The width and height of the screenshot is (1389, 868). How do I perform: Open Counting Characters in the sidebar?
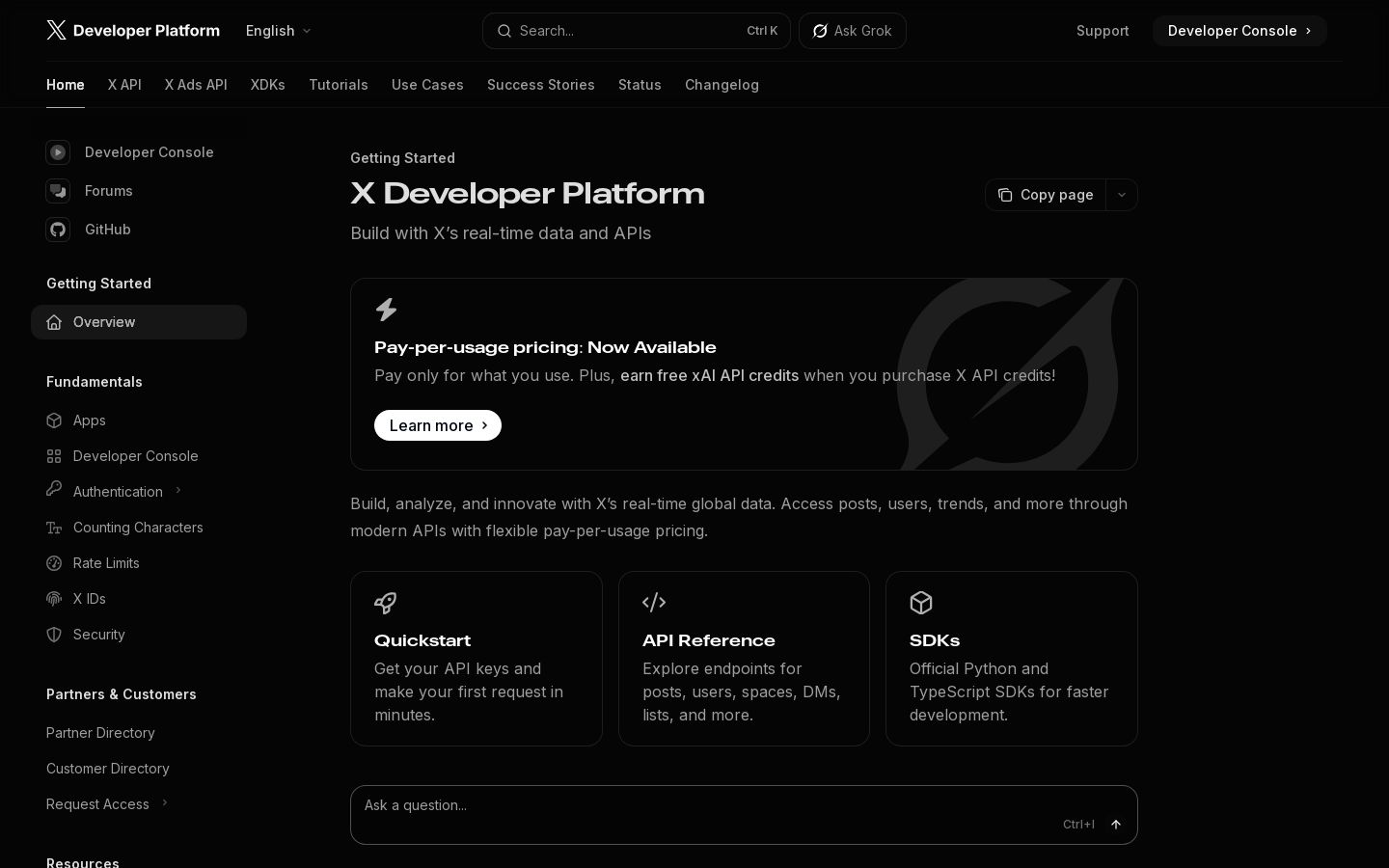(x=139, y=528)
